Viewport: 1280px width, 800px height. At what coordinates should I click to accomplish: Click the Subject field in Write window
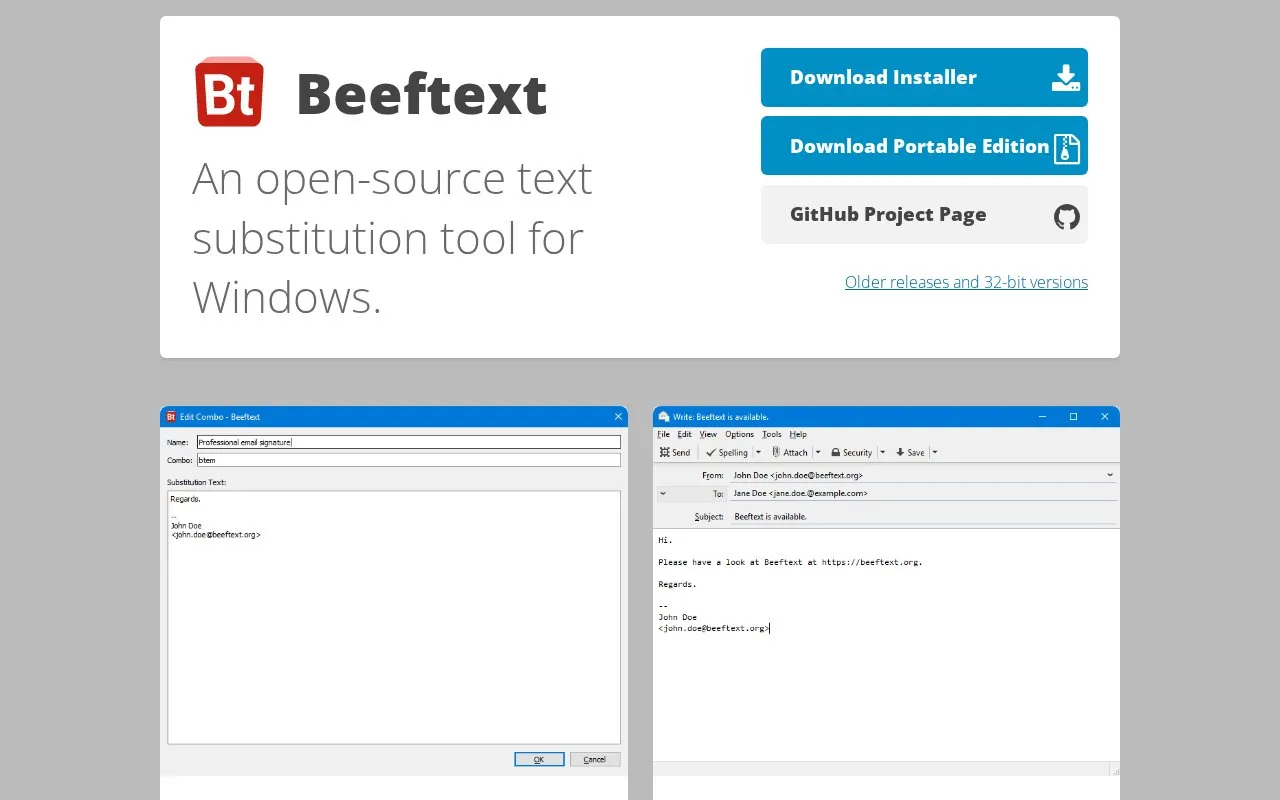click(922, 516)
